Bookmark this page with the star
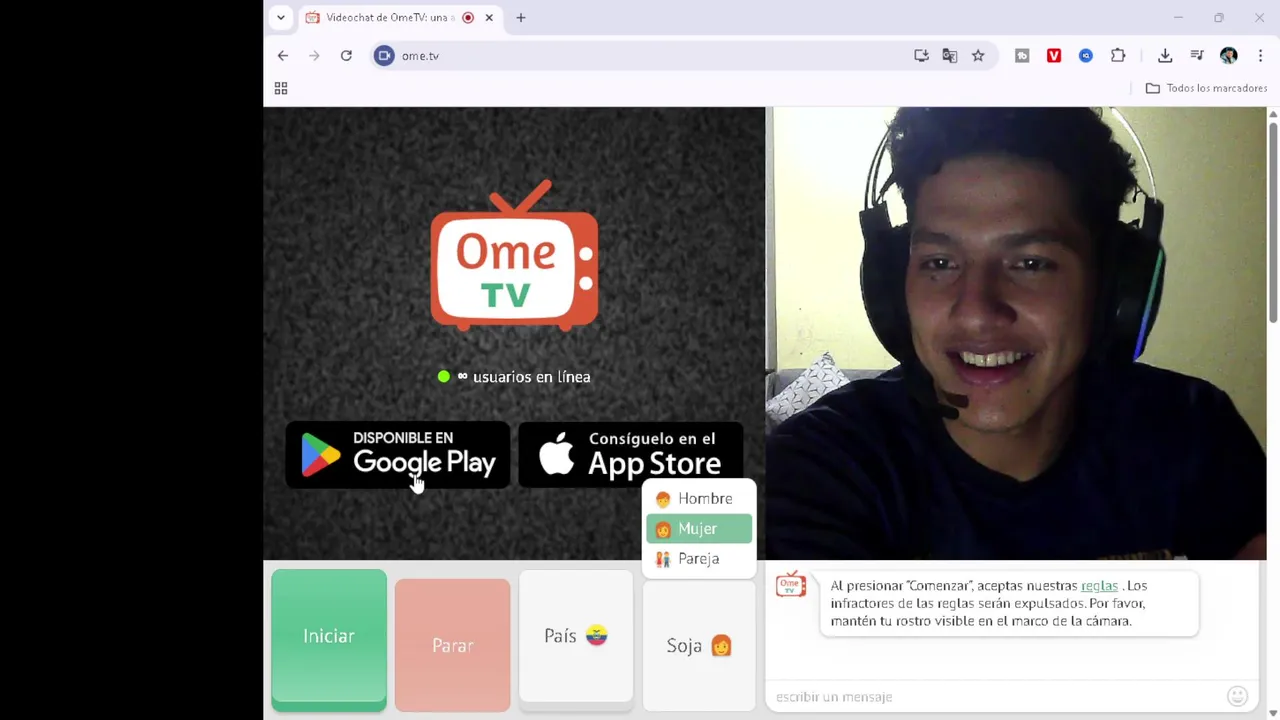The image size is (1280, 720). coord(978,56)
